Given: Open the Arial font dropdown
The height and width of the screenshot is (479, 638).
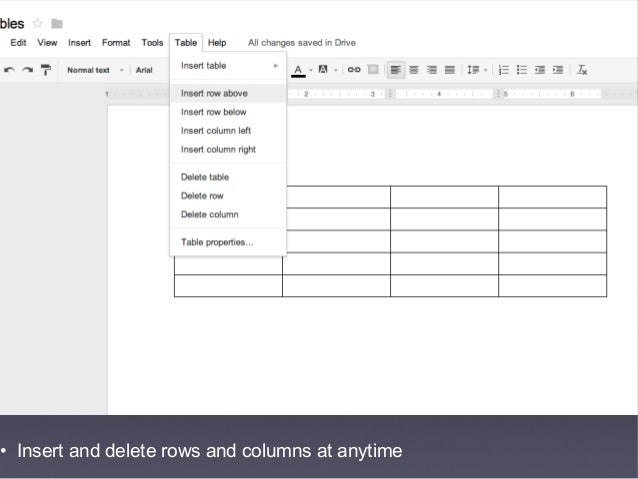Looking at the screenshot, I should [x=146, y=70].
